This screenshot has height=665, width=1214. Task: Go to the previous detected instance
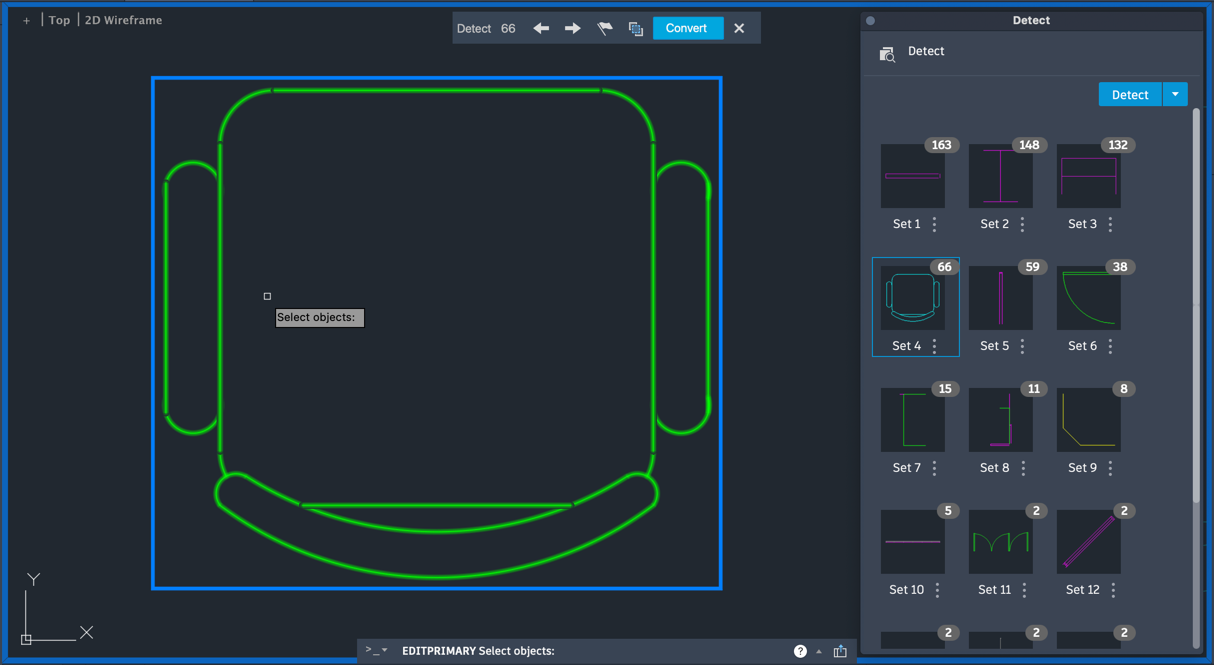coord(541,28)
